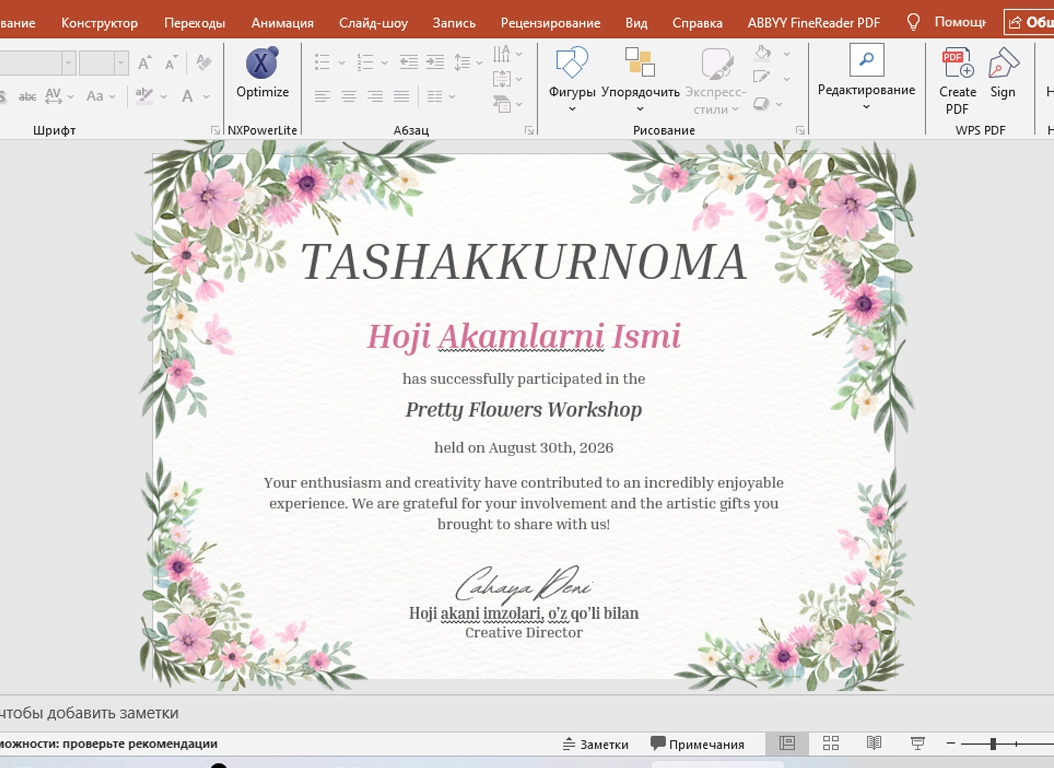Open the Редактирование editing menu
This screenshot has width=1054, height=768.
point(866,78)
